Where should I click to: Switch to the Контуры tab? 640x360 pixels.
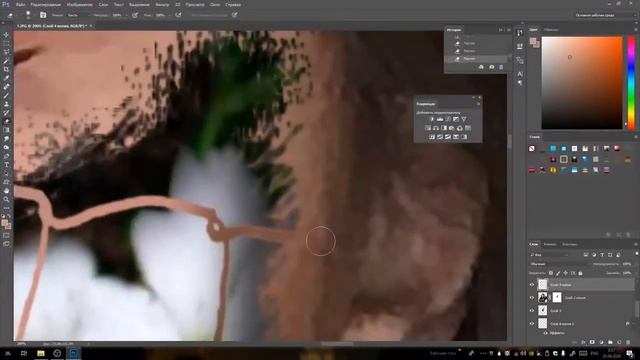coord(570,244)
